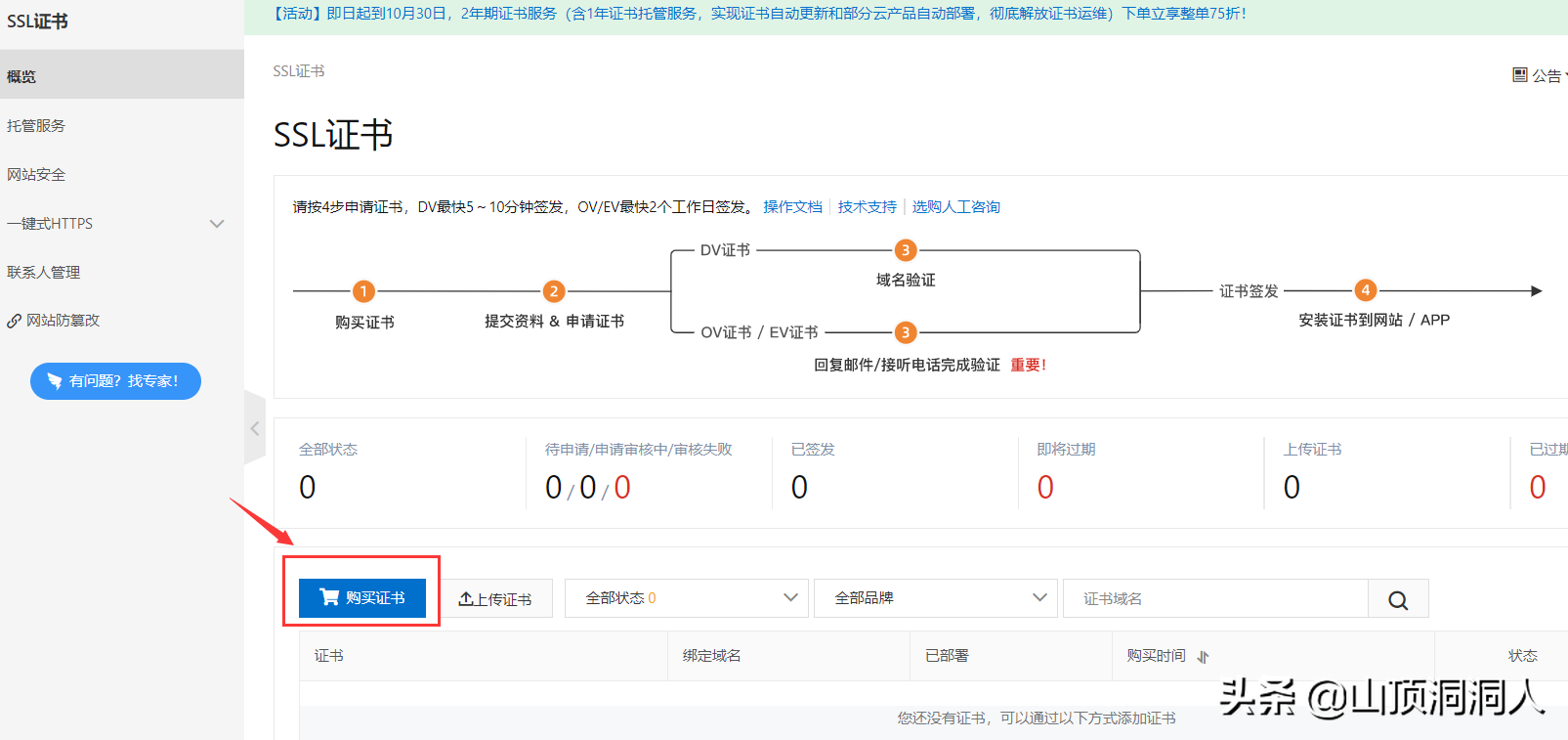The image size is (1568, 740).
Task: Click the 购买证书 button label
Action: 375,597
